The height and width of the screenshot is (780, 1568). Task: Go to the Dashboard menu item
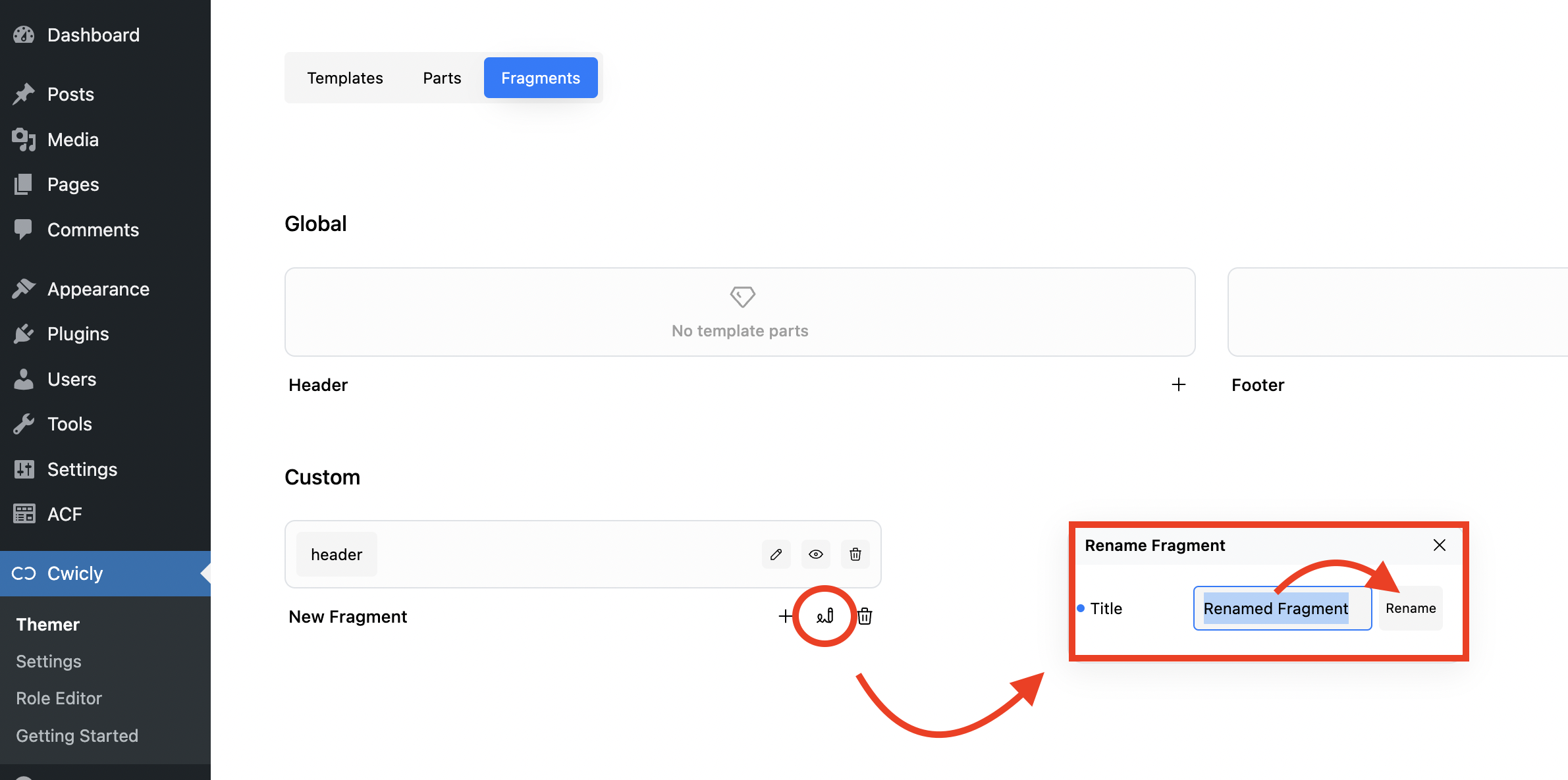[93, 35]
